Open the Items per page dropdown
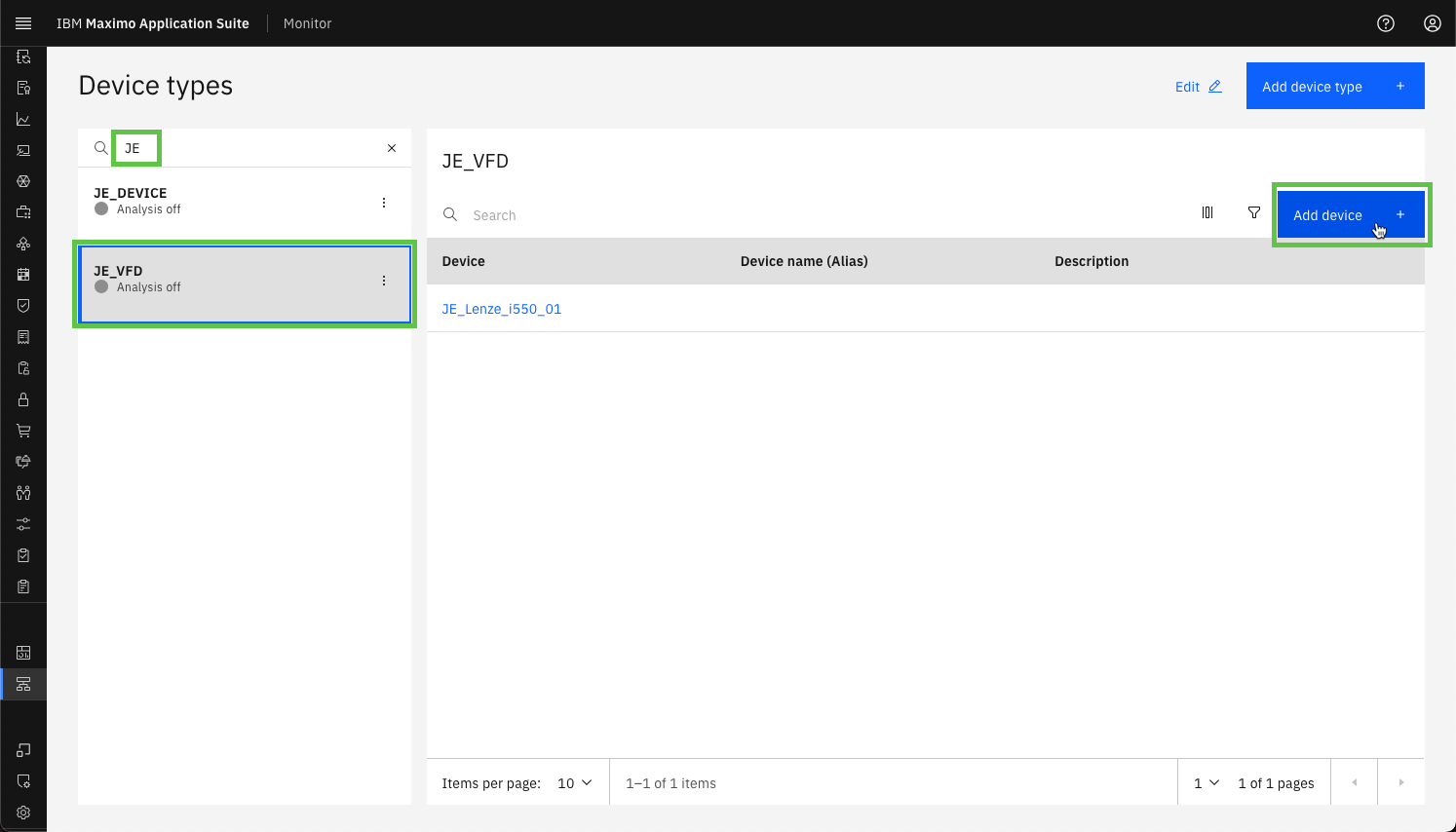1456x832 pixels. click(575, 783)
